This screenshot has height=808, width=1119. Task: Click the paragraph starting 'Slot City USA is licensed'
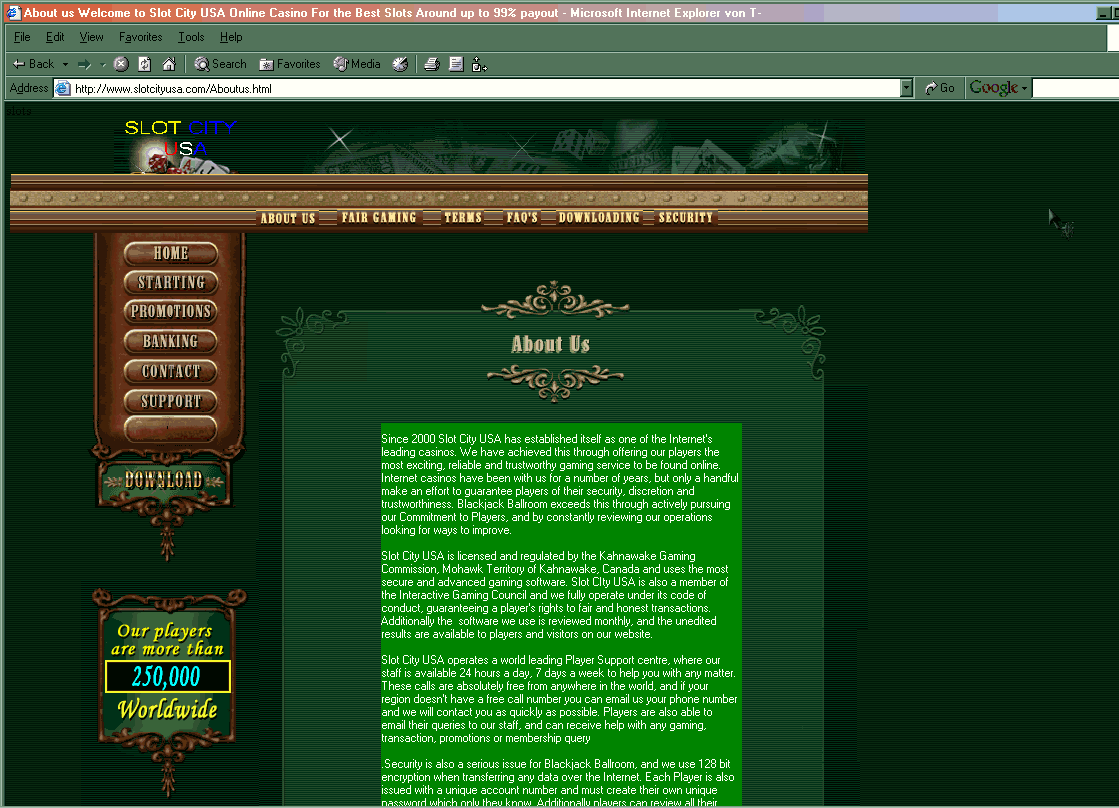pyautogui.click(x=555, y=595)
